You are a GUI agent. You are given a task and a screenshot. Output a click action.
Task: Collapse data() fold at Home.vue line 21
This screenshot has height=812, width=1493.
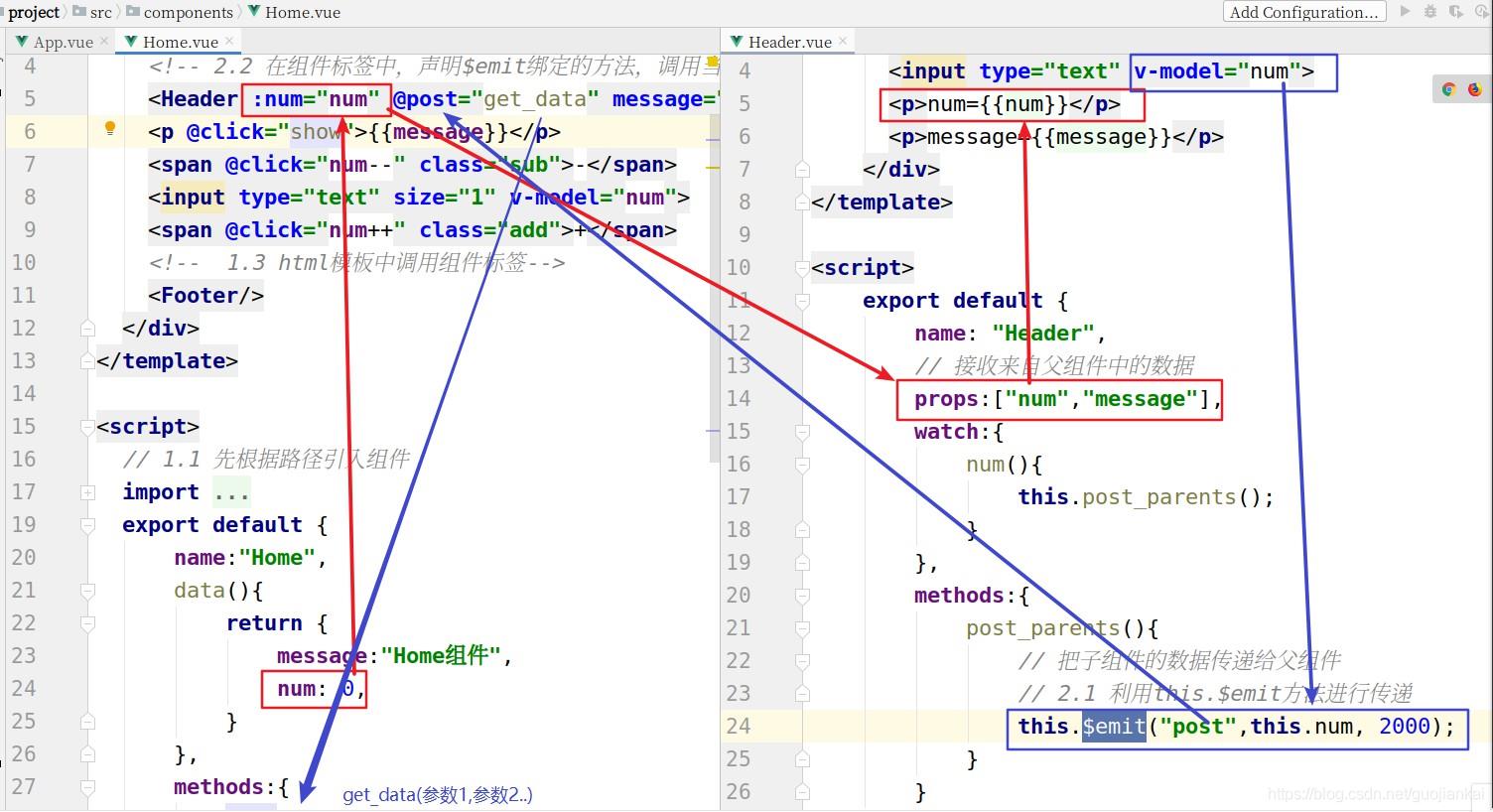[x=87, y=591]
